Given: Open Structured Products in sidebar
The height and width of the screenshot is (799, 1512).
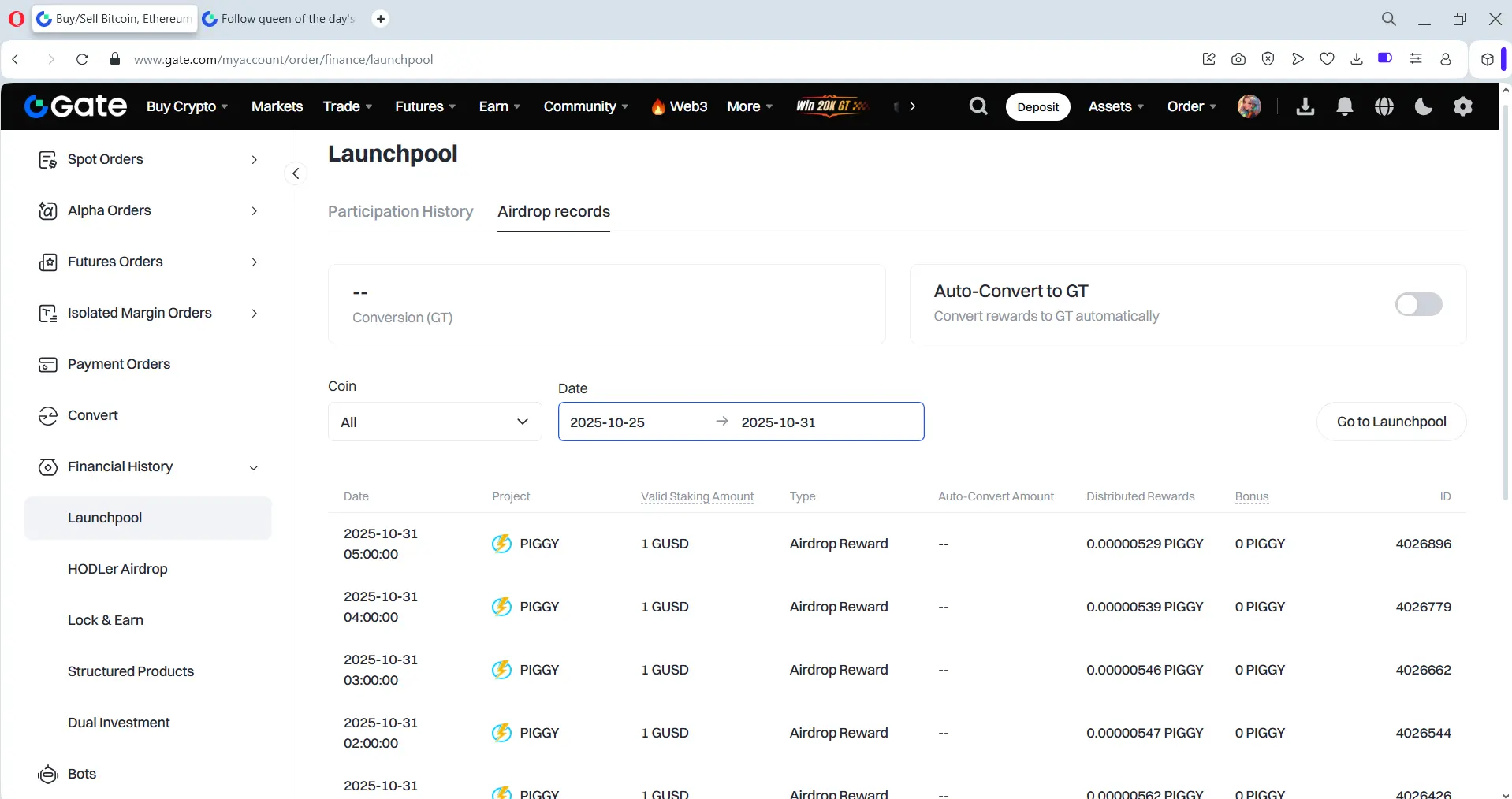Looking at the screenshot, I should (x=131, y=671).
